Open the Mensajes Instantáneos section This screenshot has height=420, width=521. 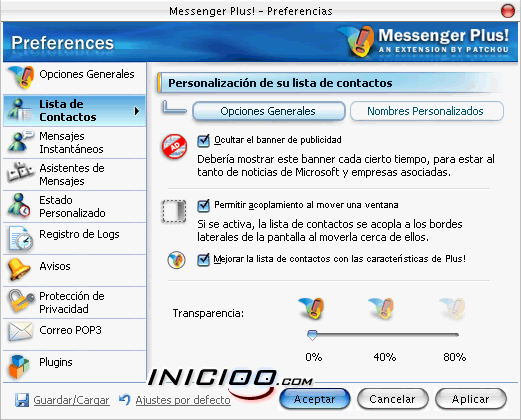[x=75, y=143]
